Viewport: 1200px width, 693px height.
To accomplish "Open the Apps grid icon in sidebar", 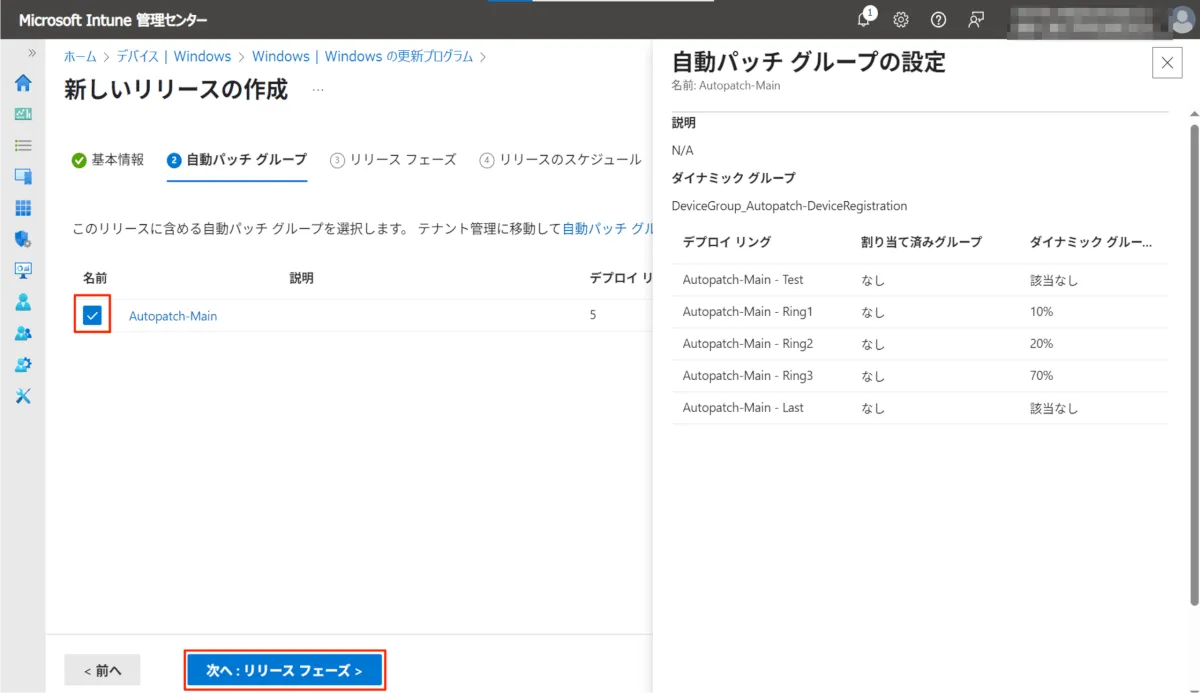I will 23,208.
